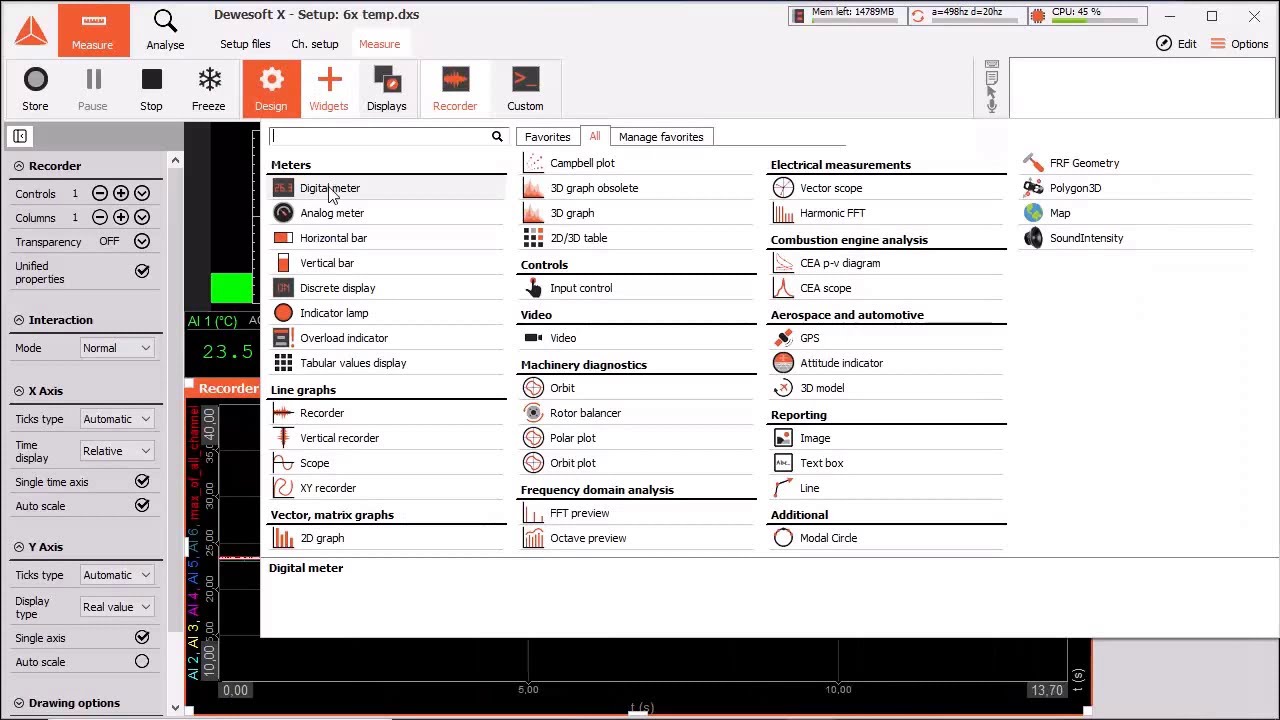Select the XY recorder widget

click(387, 488)
